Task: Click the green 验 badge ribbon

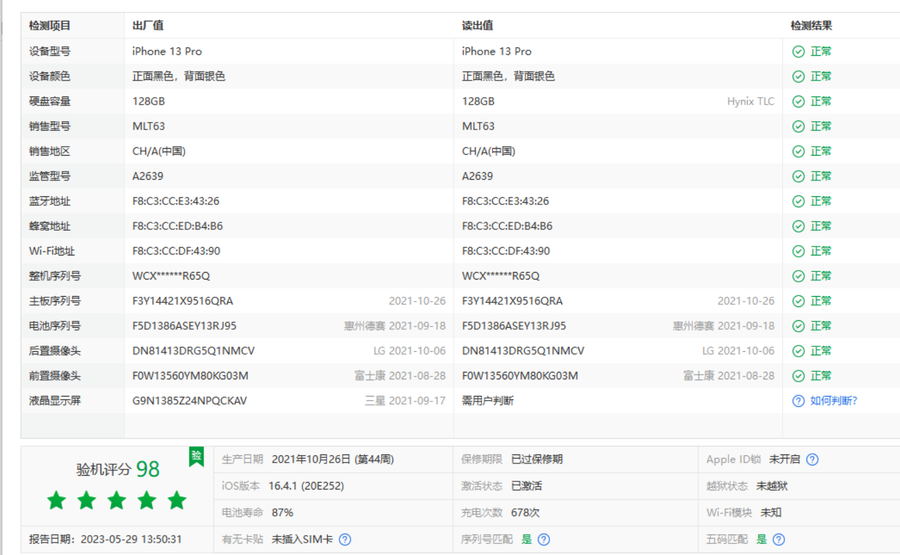Action: pyautogui.click(x=196, y=457)
